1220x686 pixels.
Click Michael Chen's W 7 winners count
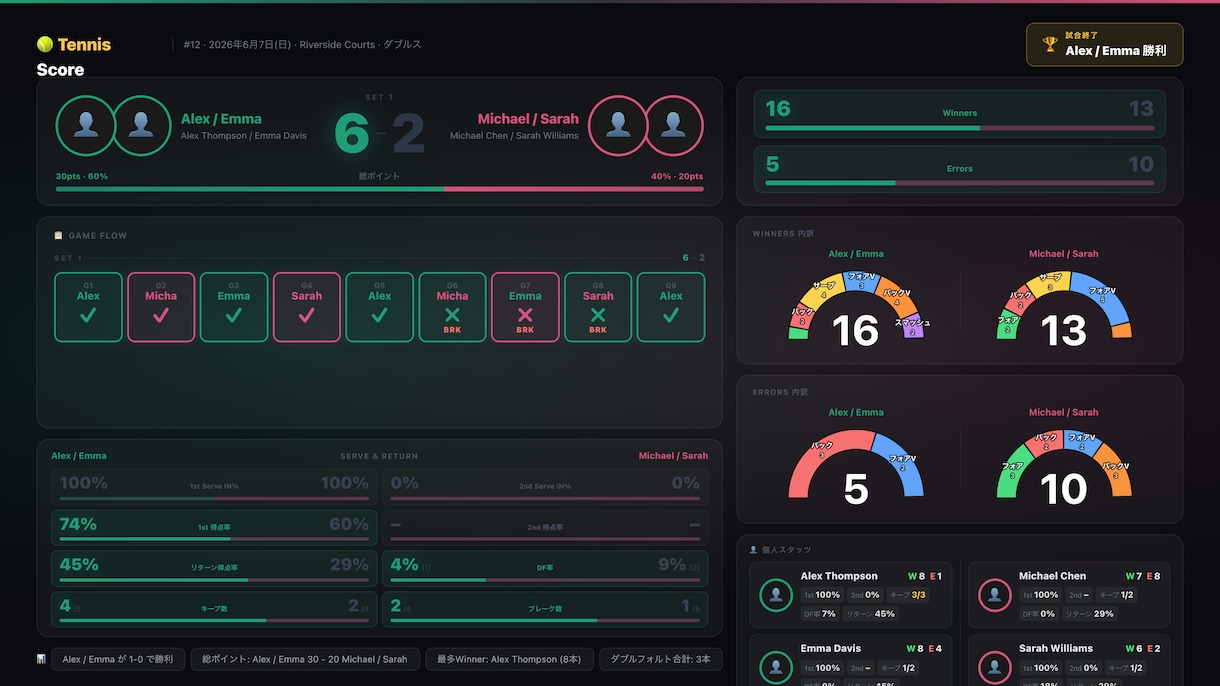coord(1133,576)
